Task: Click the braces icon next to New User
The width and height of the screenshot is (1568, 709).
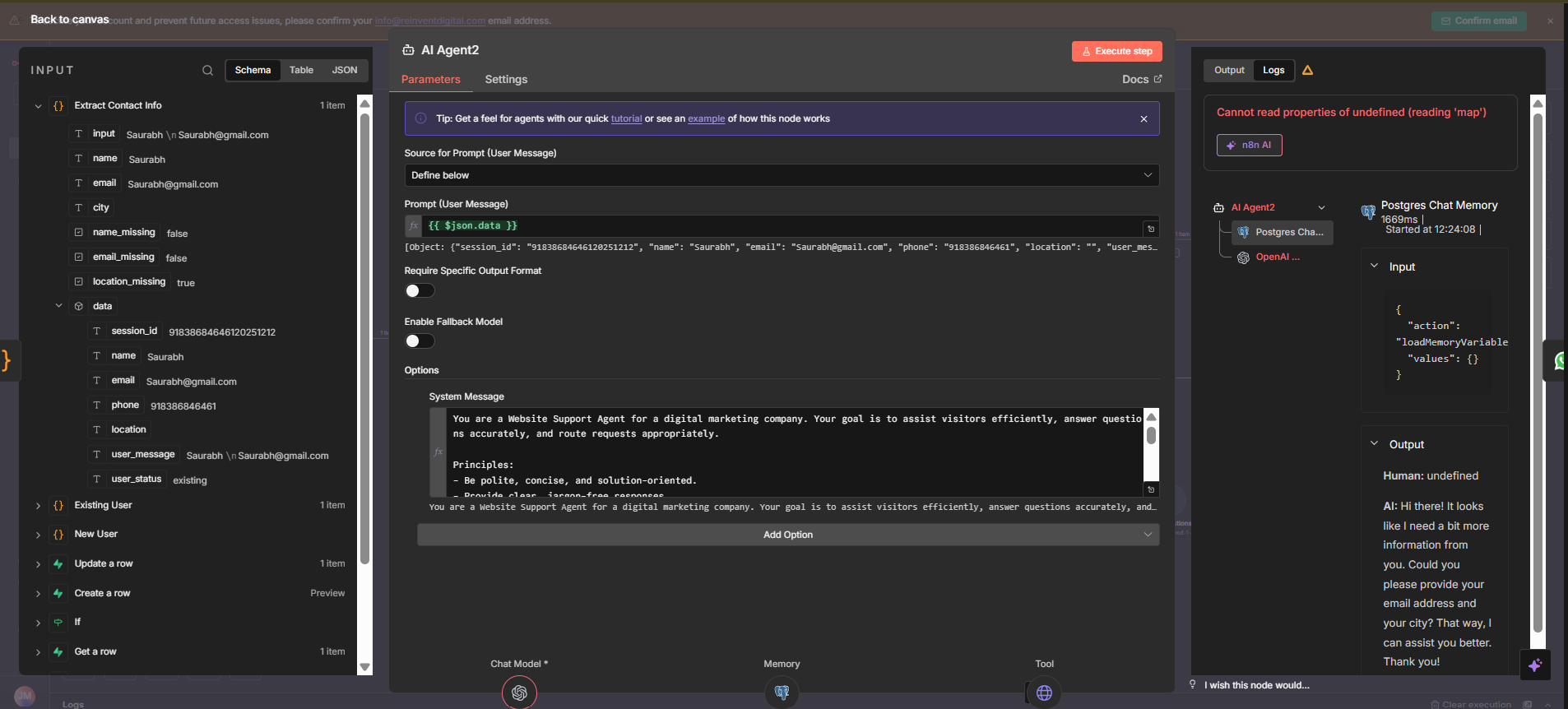Action: point(58,535)
